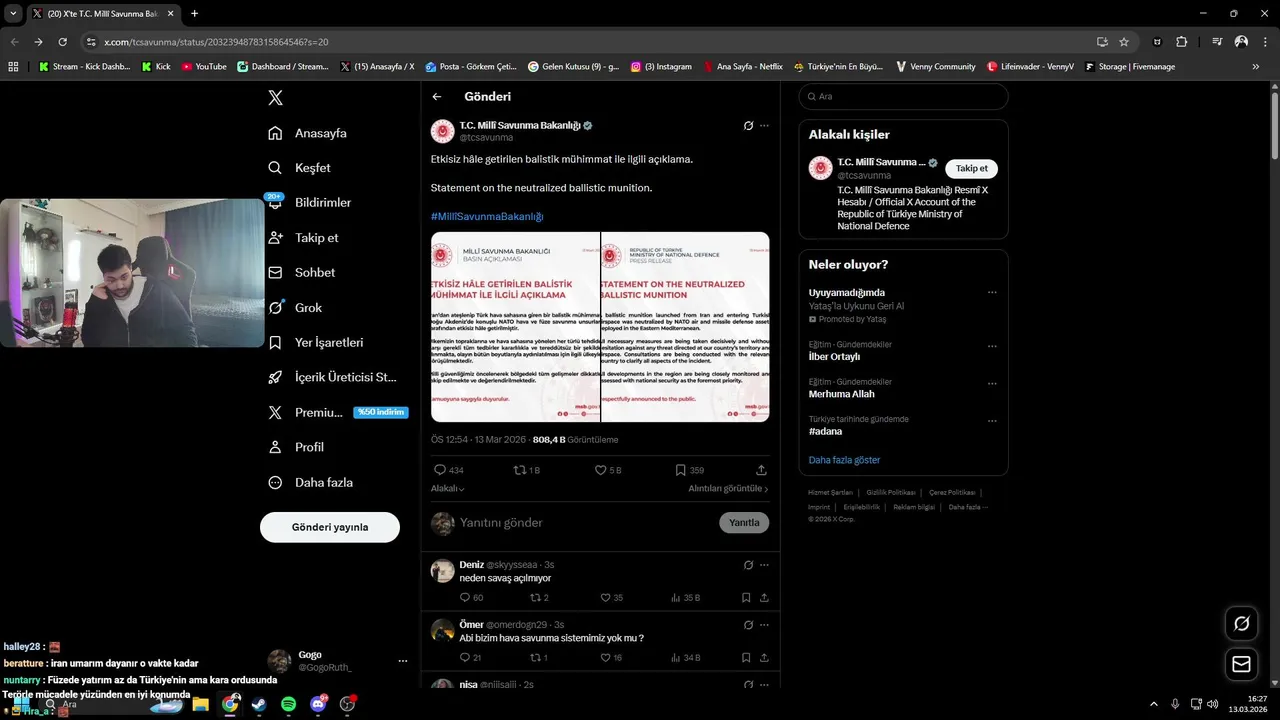The height and width of the screenshot is (720, 1280).
Task: Open the Turkish press release image
Action: pyautogui.click(x=515, y=327)
